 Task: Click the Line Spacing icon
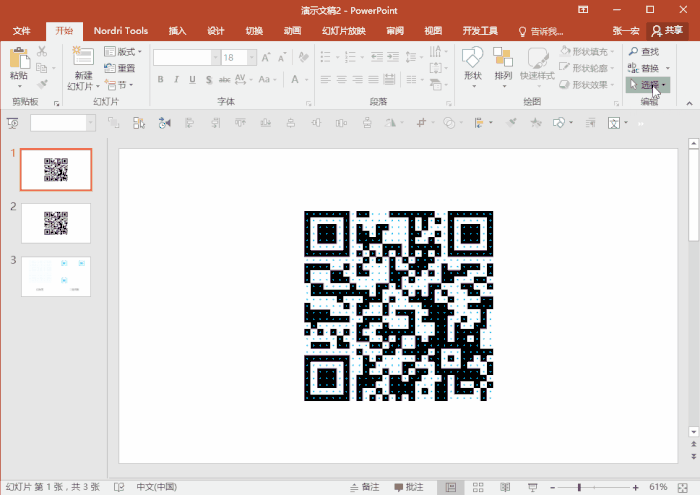click(x=411, y=57)
